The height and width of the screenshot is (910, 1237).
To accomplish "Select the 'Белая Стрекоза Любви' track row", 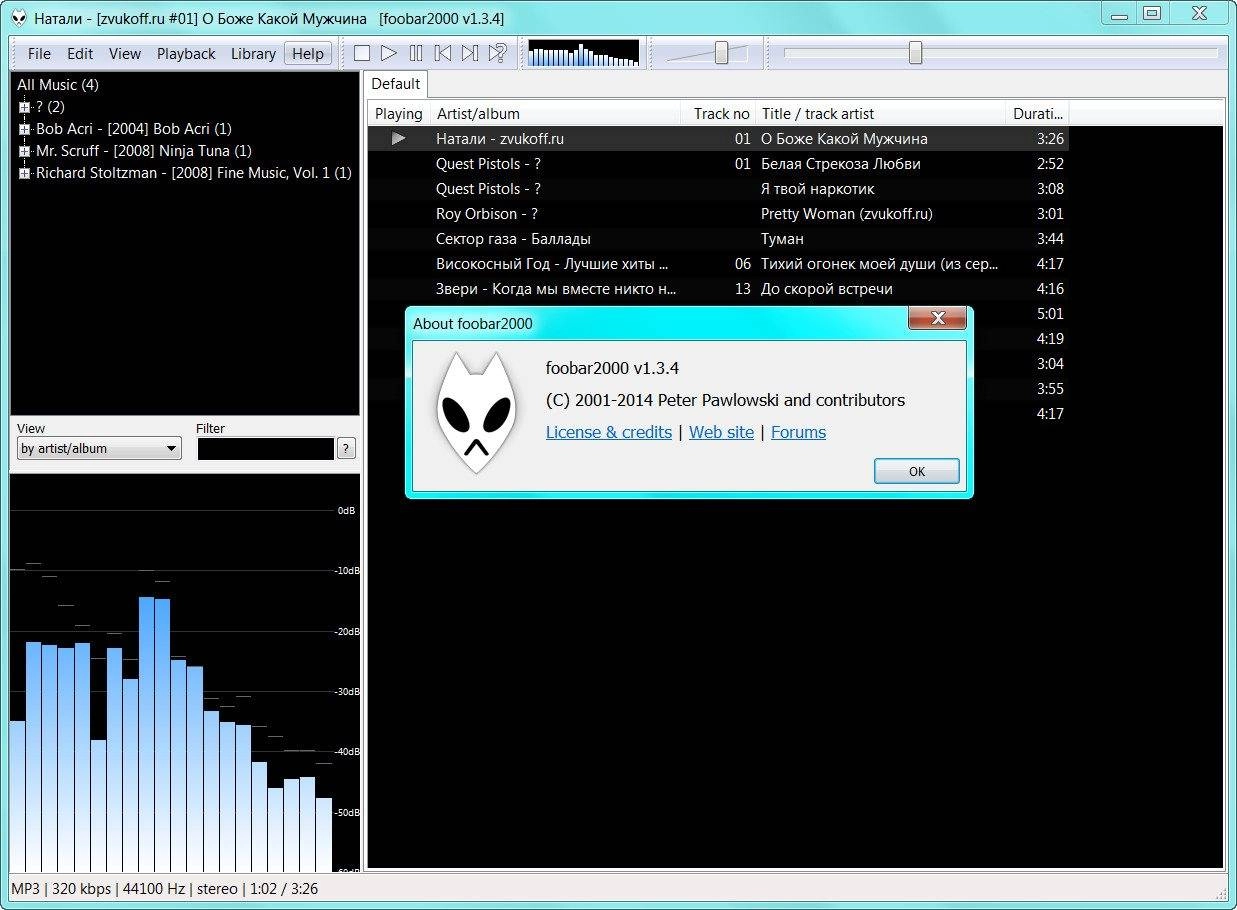I will [x=718, y=164].
